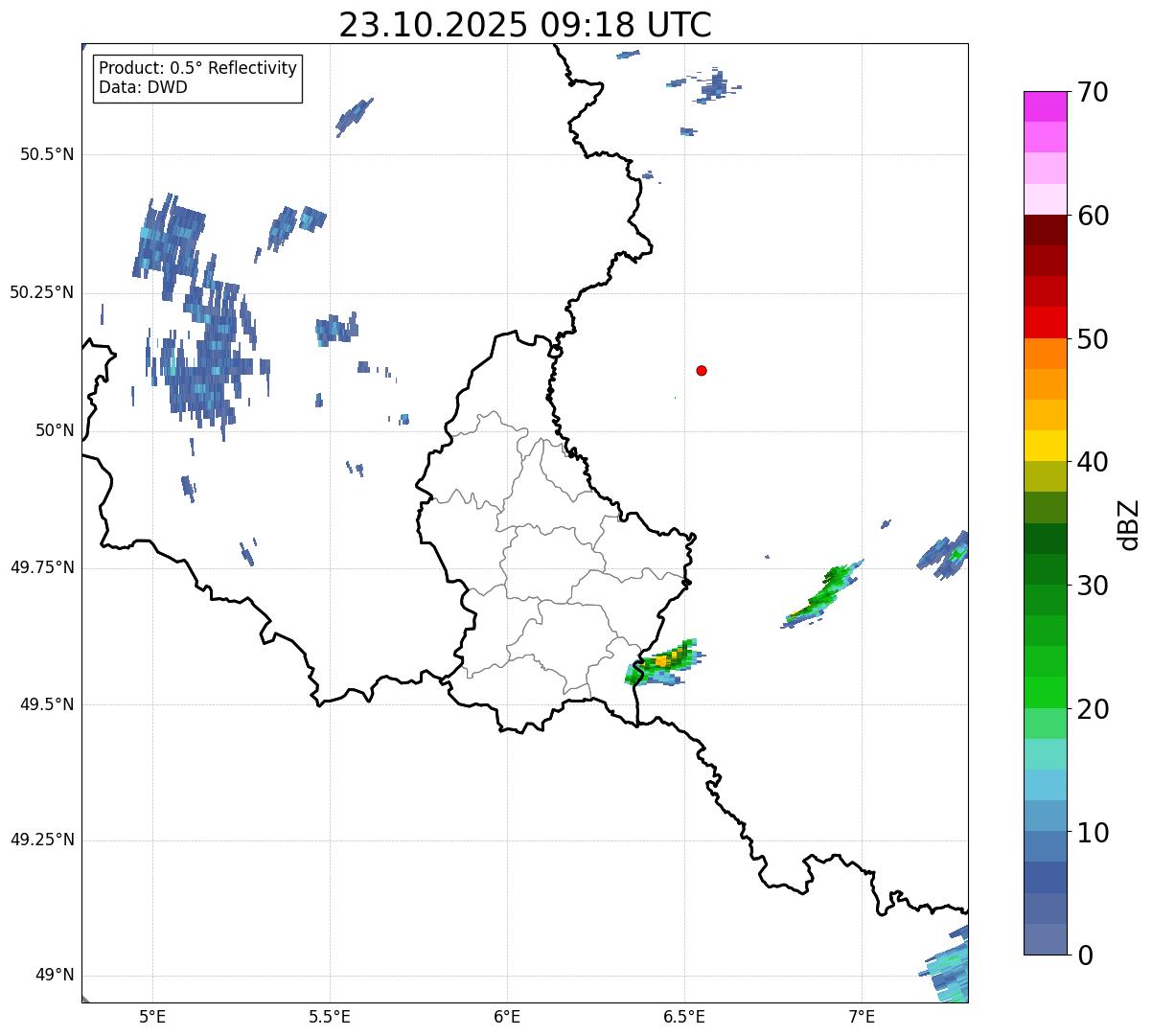This screenshot has height=1036, width=1152.
Task: Click the 7°E longitude label
Action: [862, 1016]
